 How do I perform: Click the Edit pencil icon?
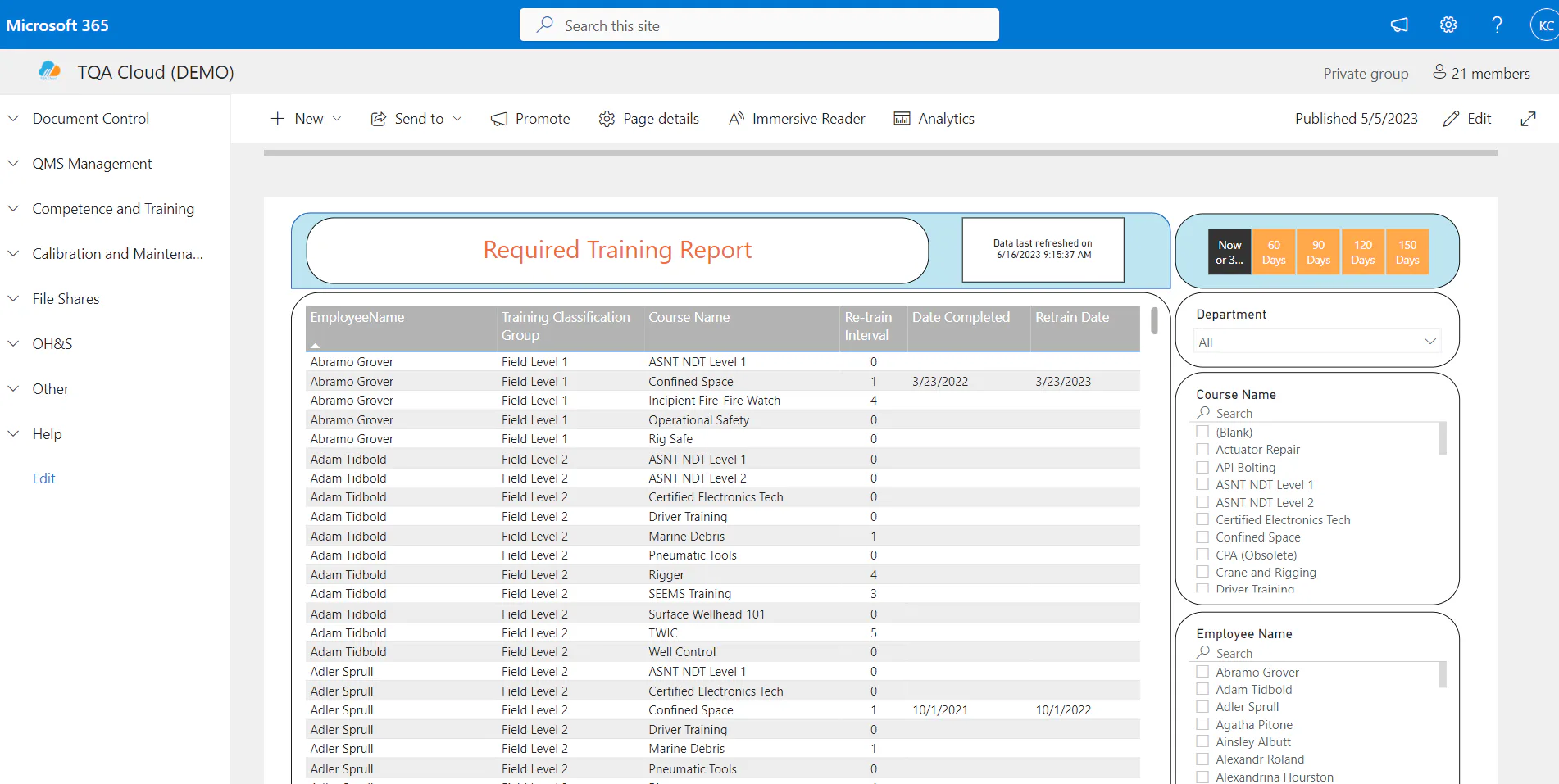coord(1451,119)
